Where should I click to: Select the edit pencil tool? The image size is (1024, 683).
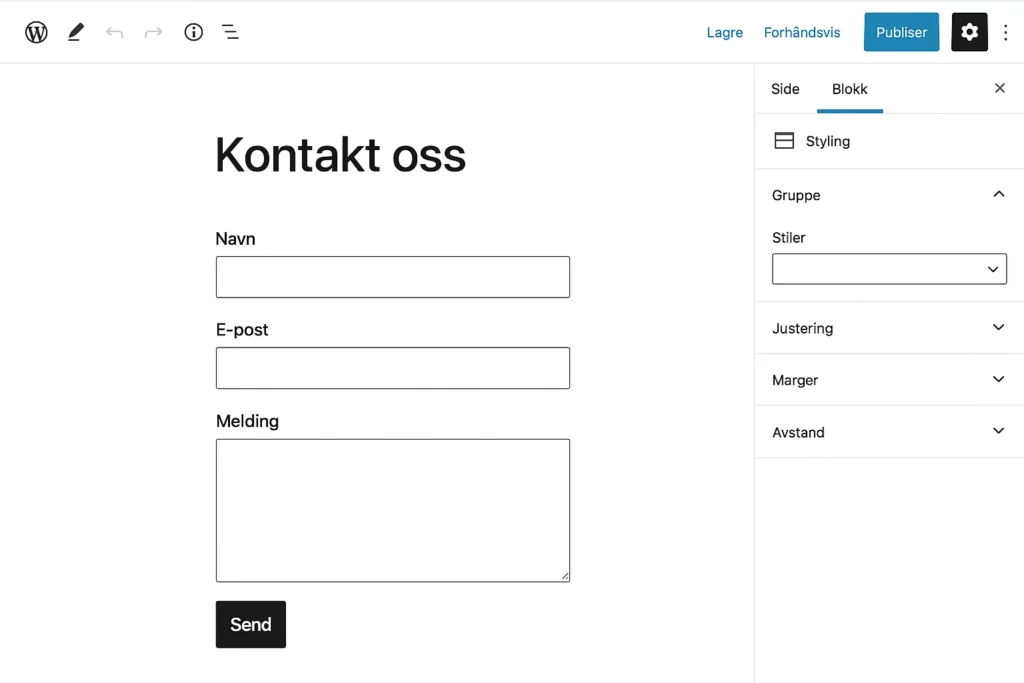pyautogui.click(x=74, y=31)
